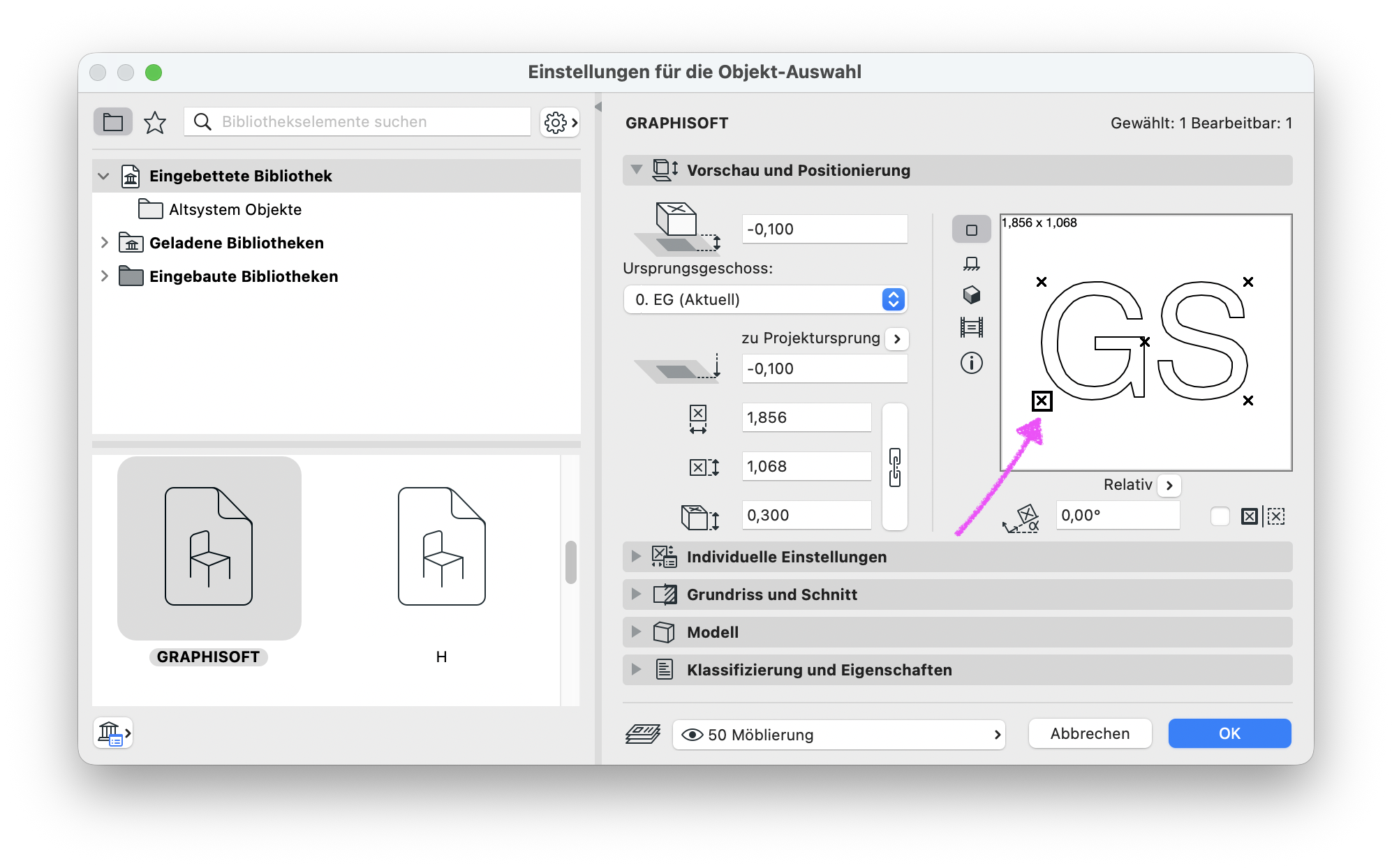
Task: Click the rotation angle field 0,00°
Action: click(x=1118, y=515)
